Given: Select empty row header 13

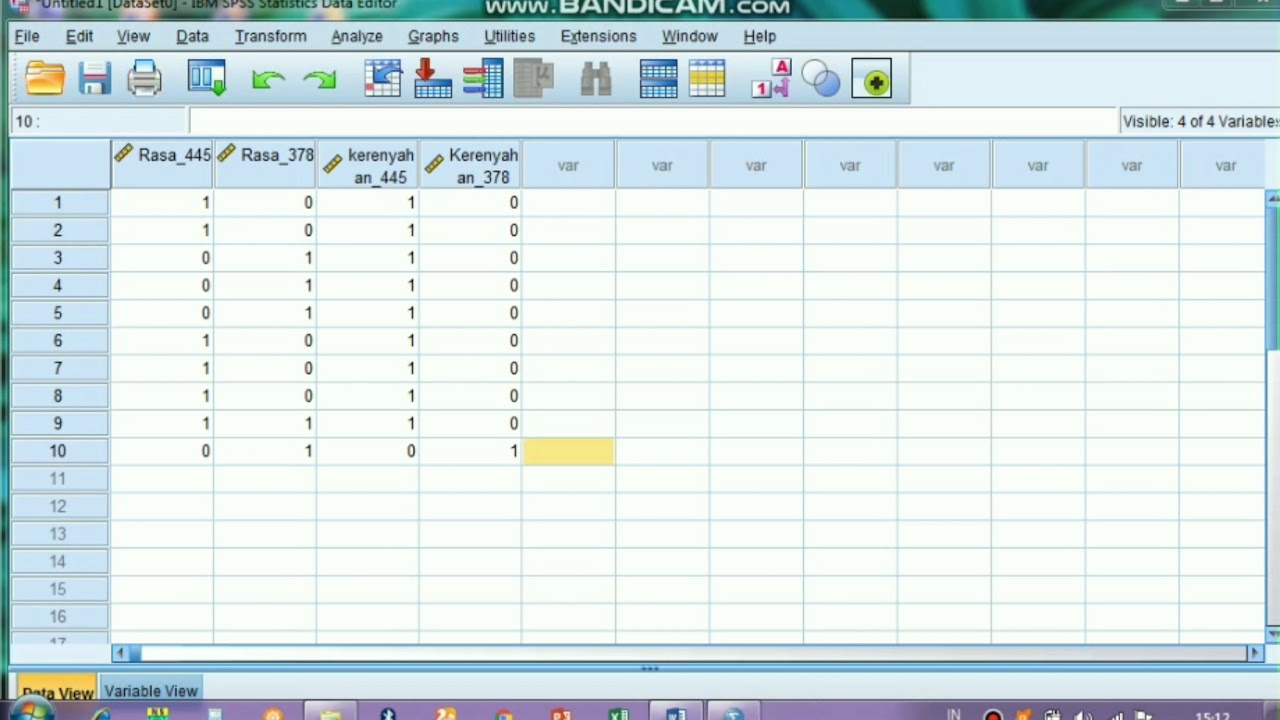Looking at the screenshot, I should [x=58, y=534].
